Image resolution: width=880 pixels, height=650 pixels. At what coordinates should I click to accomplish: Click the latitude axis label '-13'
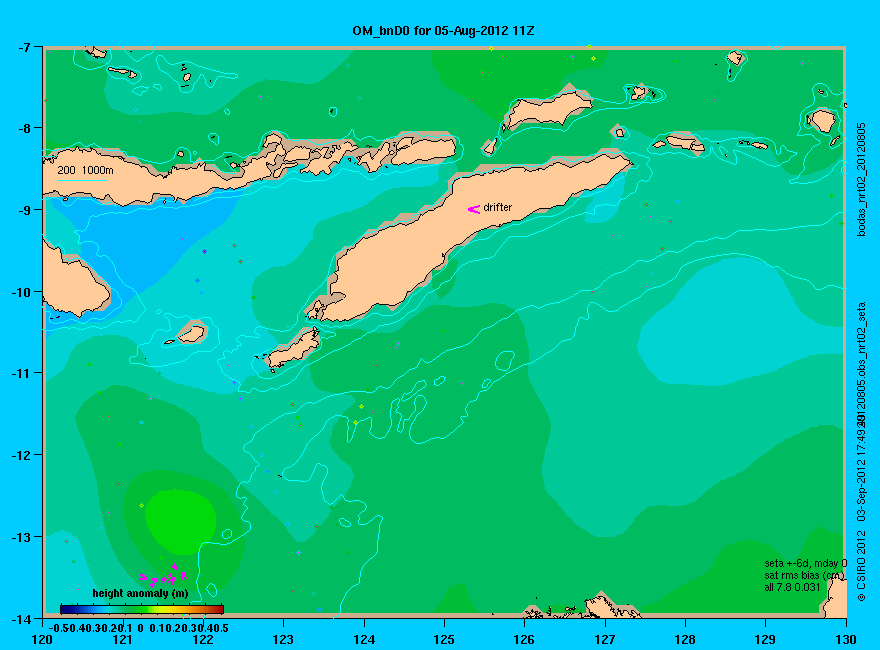tap(21, 537)
